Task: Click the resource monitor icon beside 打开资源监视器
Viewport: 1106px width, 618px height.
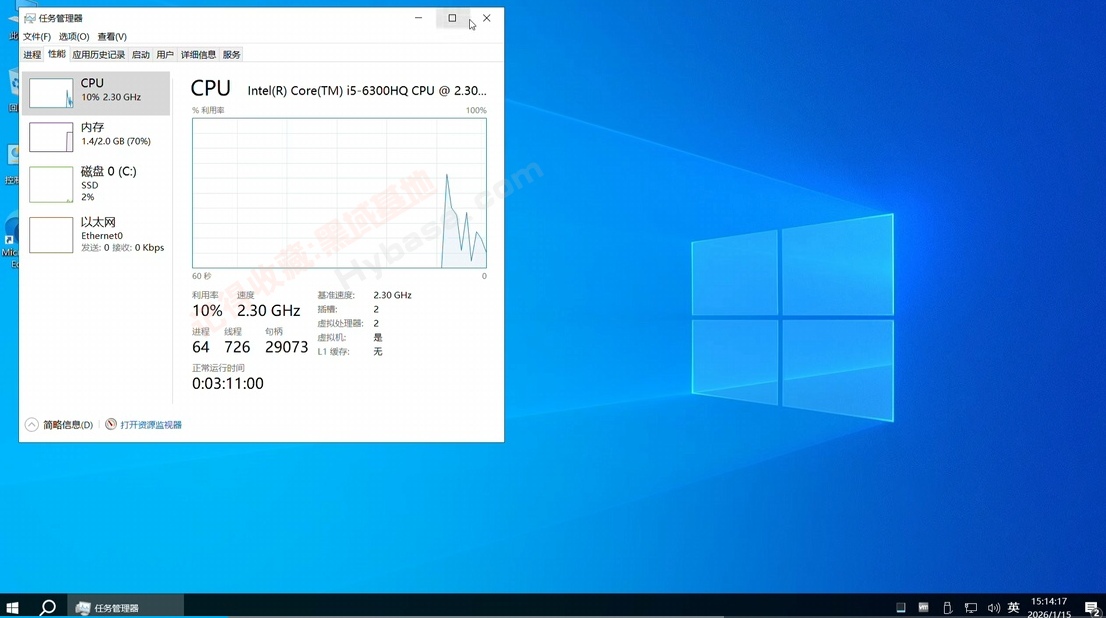Action: (x=111, y=424)
